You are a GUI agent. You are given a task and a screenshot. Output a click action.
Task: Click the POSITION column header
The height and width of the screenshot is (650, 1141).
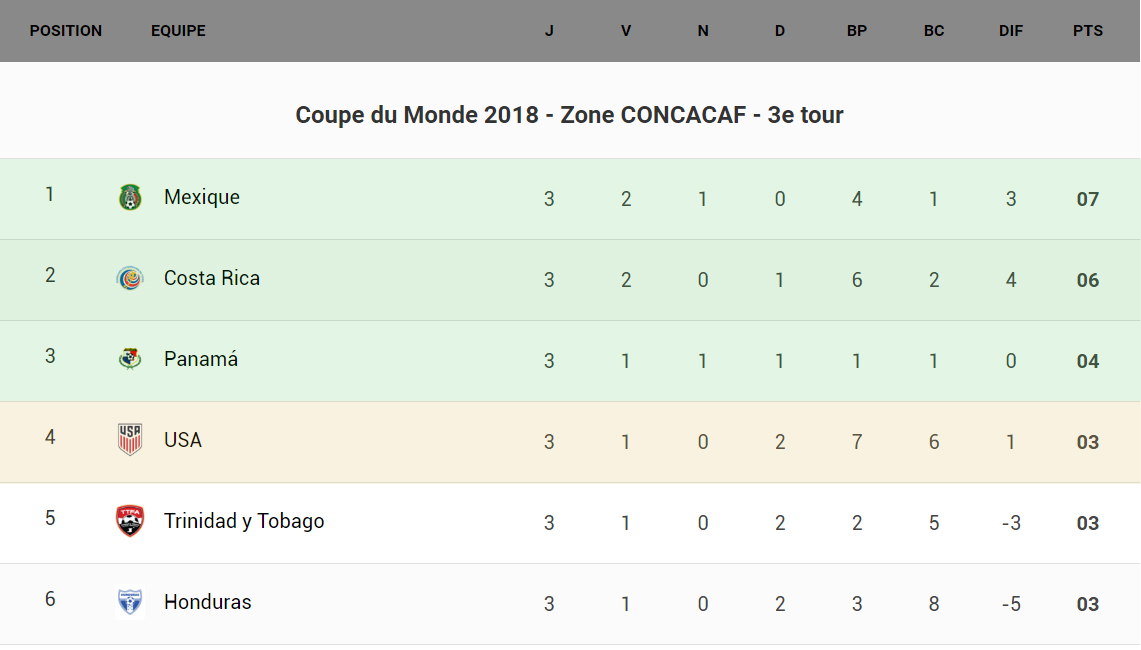[x=66, y=31]
